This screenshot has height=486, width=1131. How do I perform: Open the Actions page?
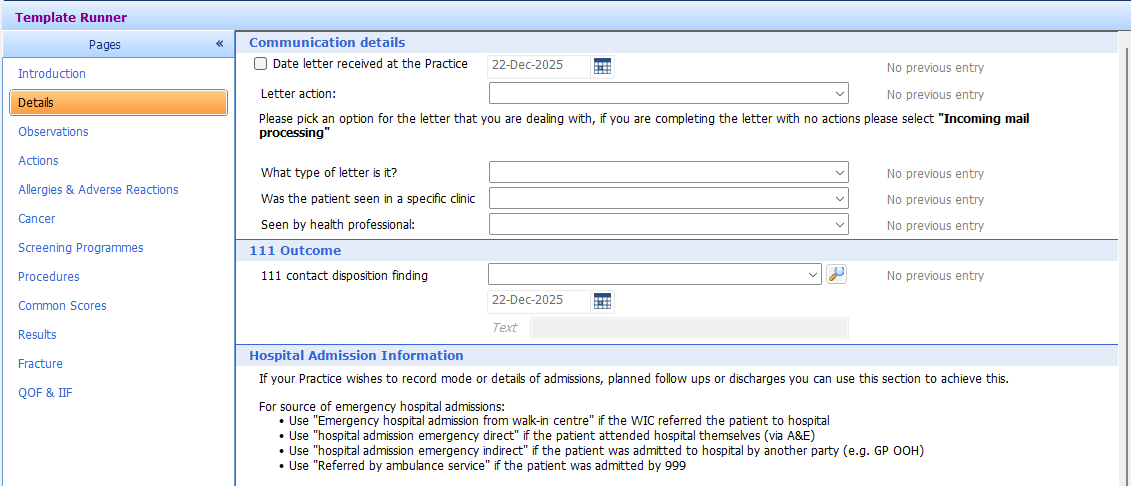click(38, 161)
